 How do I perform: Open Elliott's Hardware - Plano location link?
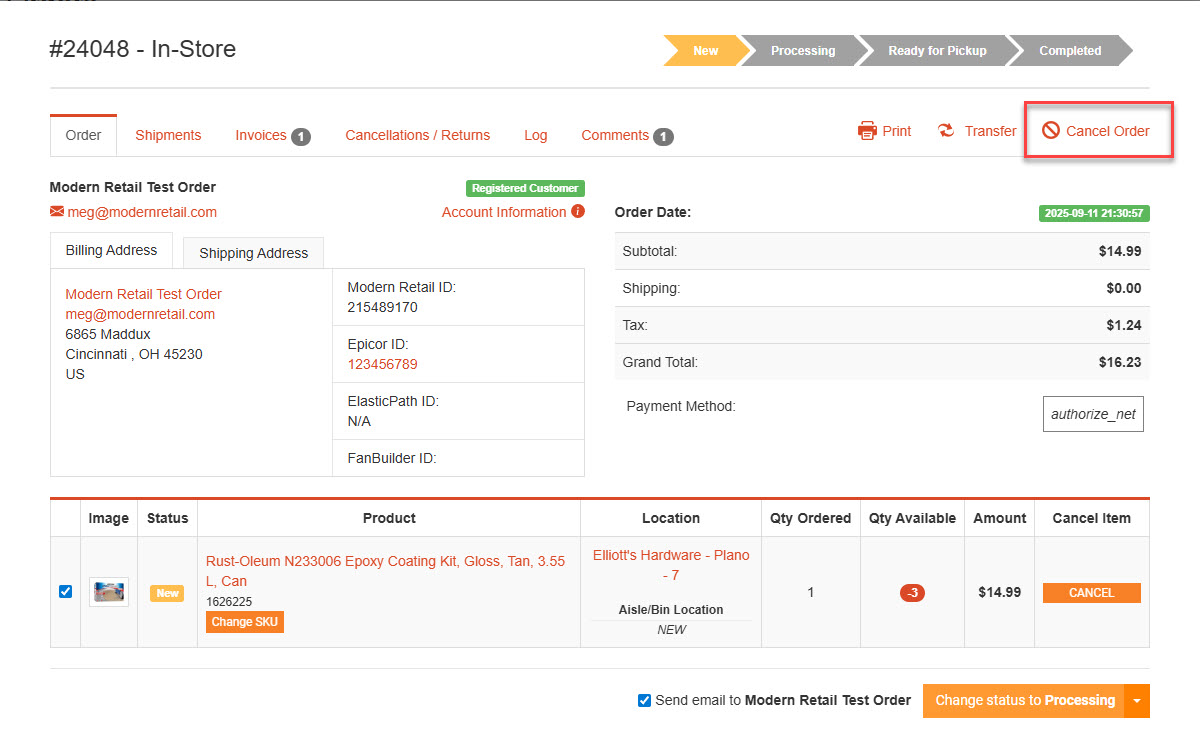[x=671, y=565]
